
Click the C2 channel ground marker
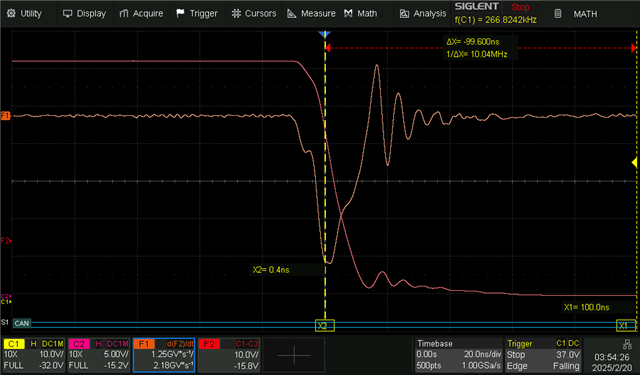click(x=6, y=296)
